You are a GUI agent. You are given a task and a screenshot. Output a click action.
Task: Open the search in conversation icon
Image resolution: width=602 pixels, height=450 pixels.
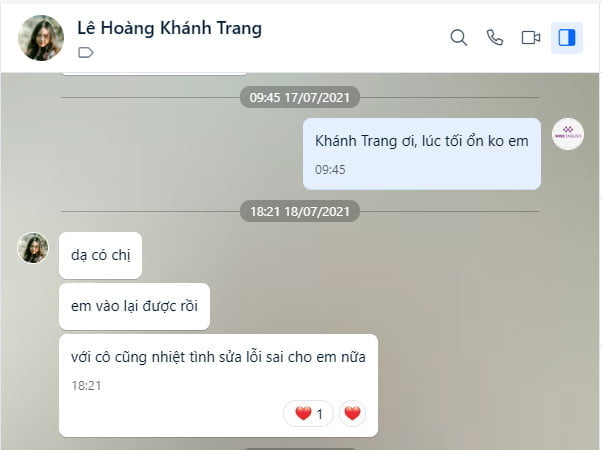tap(458, 38)
